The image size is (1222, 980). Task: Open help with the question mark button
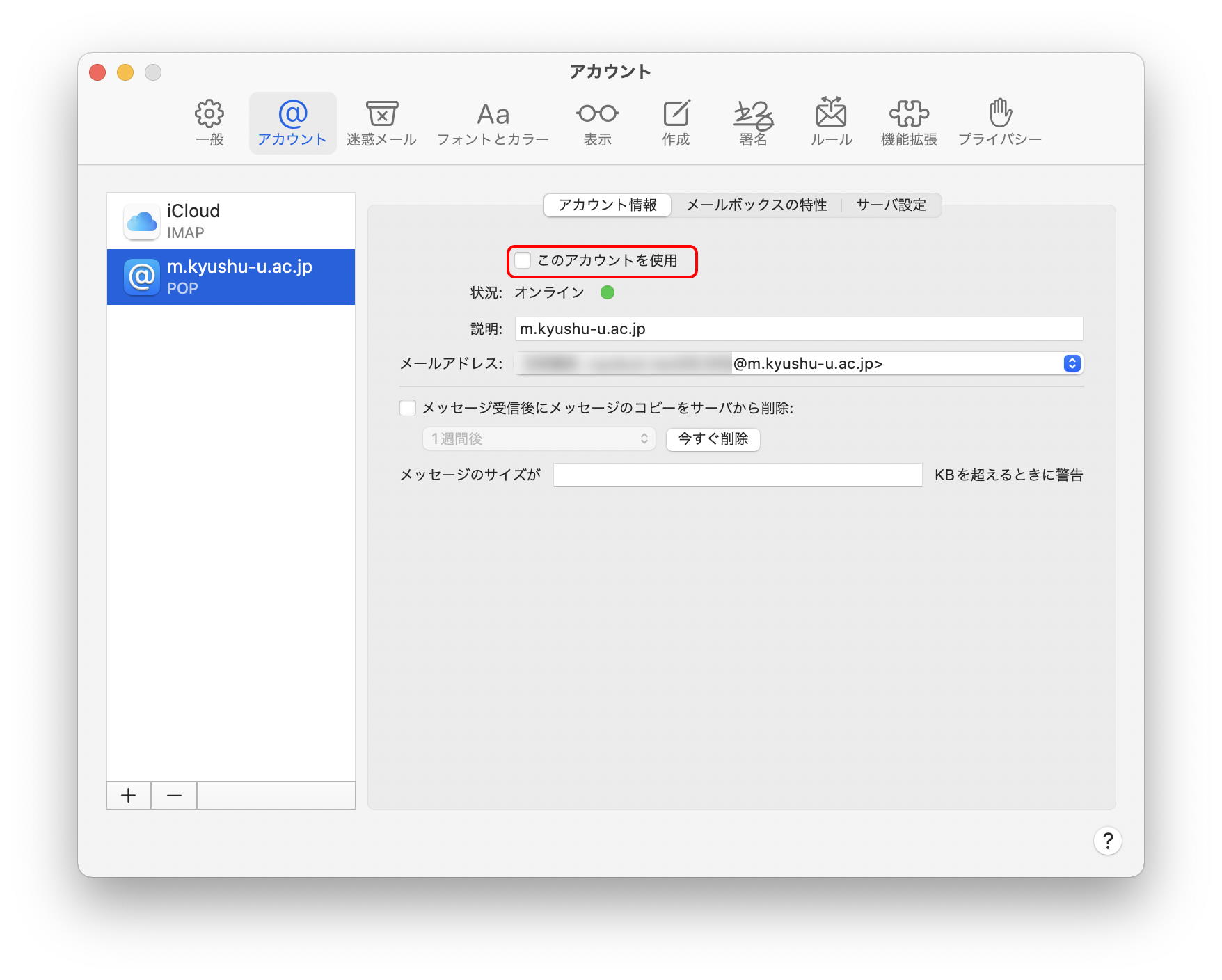click(1107, 841)
